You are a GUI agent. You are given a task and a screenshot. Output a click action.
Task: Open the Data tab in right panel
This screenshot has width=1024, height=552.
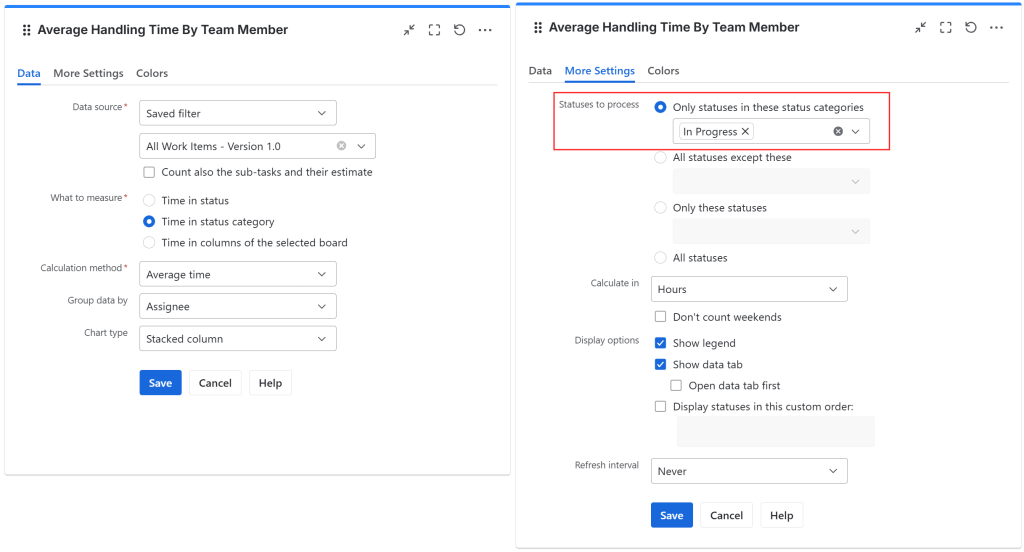(x=540, y=71)
